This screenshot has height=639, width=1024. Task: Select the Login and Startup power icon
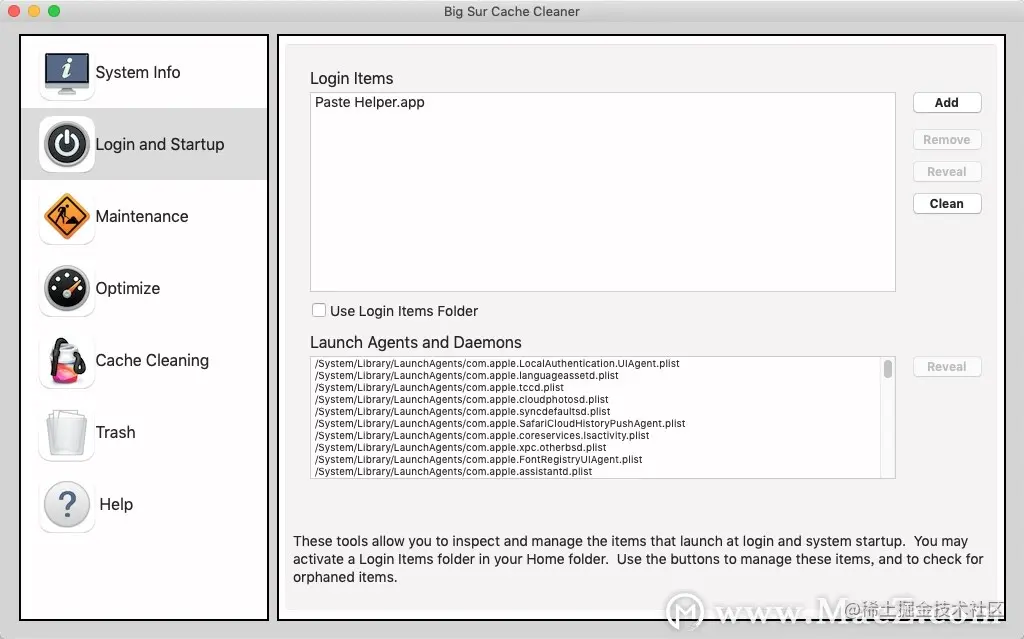point(67,144)
